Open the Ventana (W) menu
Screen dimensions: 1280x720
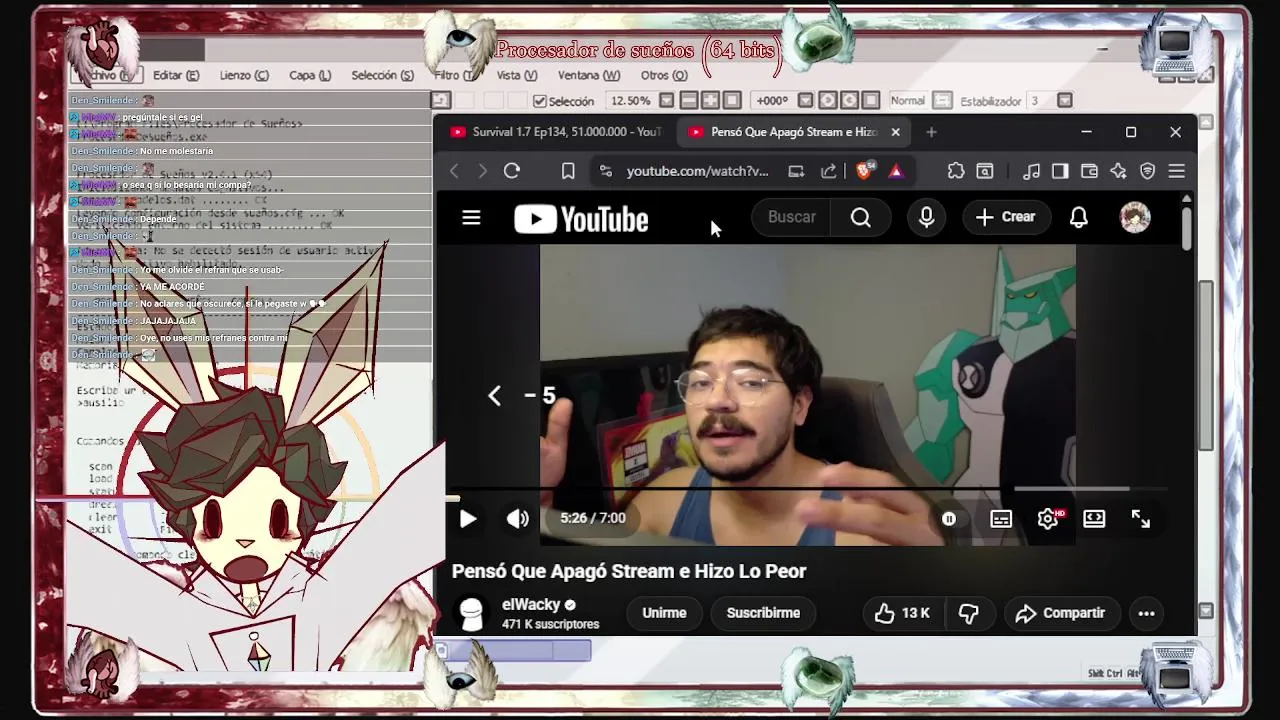pos(589,75)
